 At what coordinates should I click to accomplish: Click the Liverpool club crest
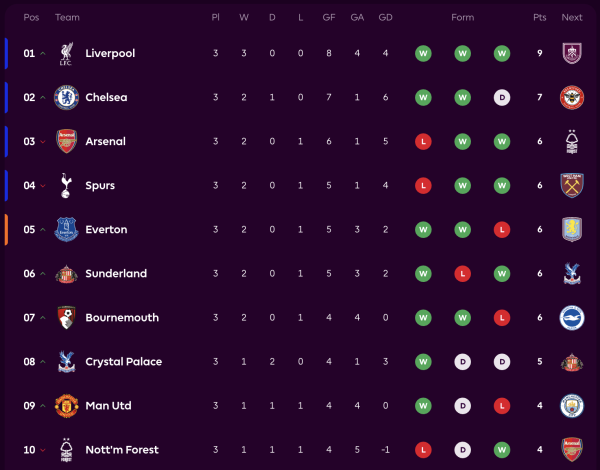(x=66, y=53)
